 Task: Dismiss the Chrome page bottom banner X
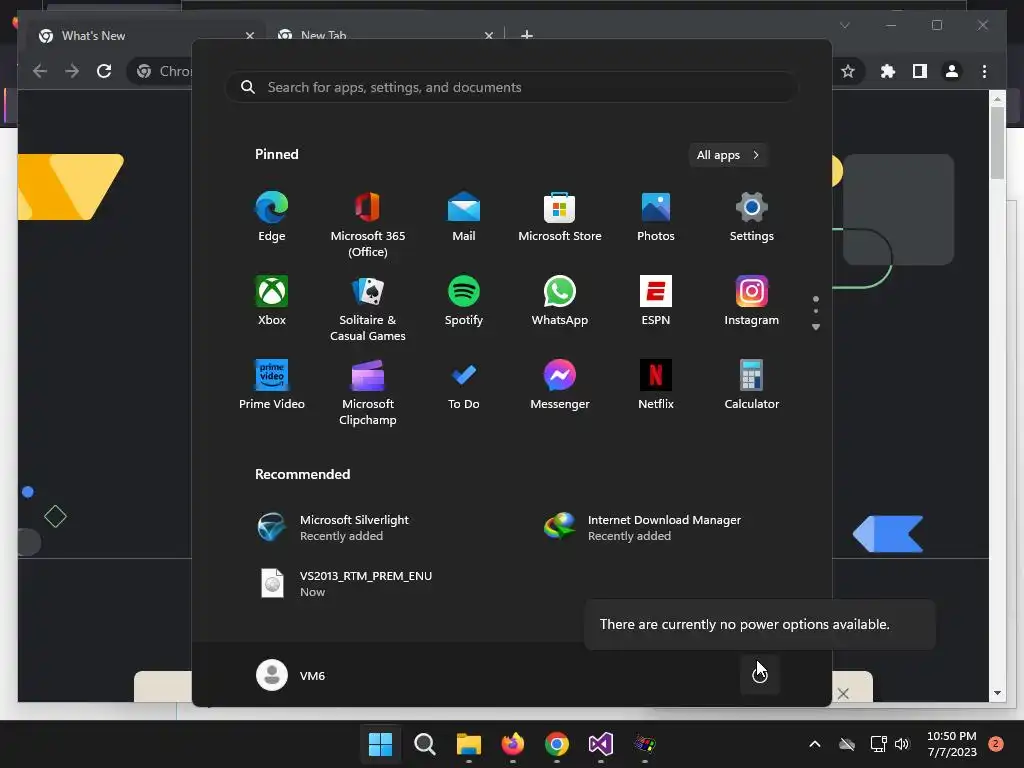pyautogui.click(x=843, y=694)
